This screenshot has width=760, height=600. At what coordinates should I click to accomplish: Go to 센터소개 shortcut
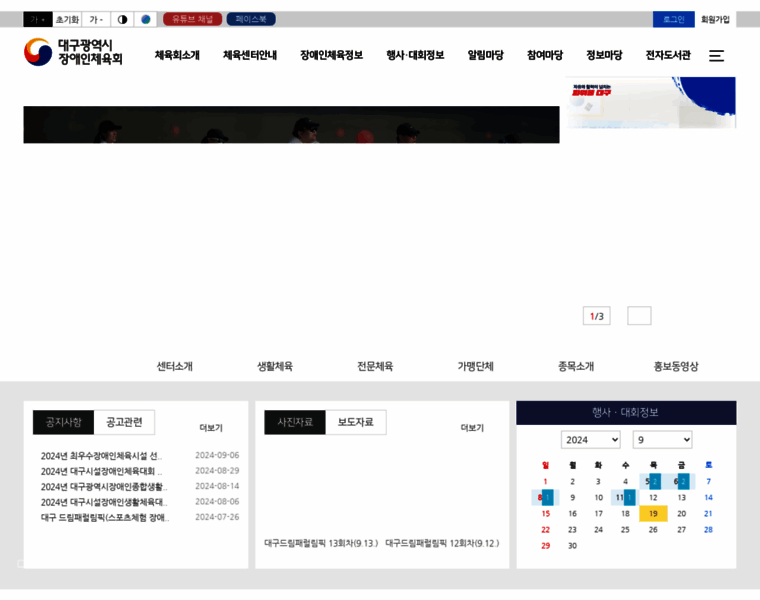tap(174, 366)
